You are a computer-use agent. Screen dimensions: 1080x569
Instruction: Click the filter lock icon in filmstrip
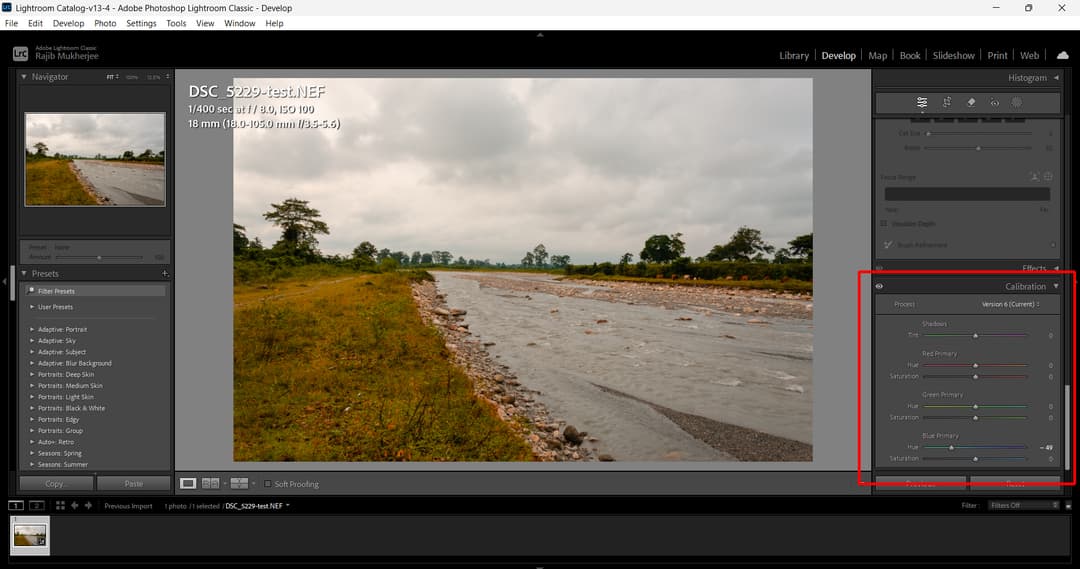pos(1068,506)
